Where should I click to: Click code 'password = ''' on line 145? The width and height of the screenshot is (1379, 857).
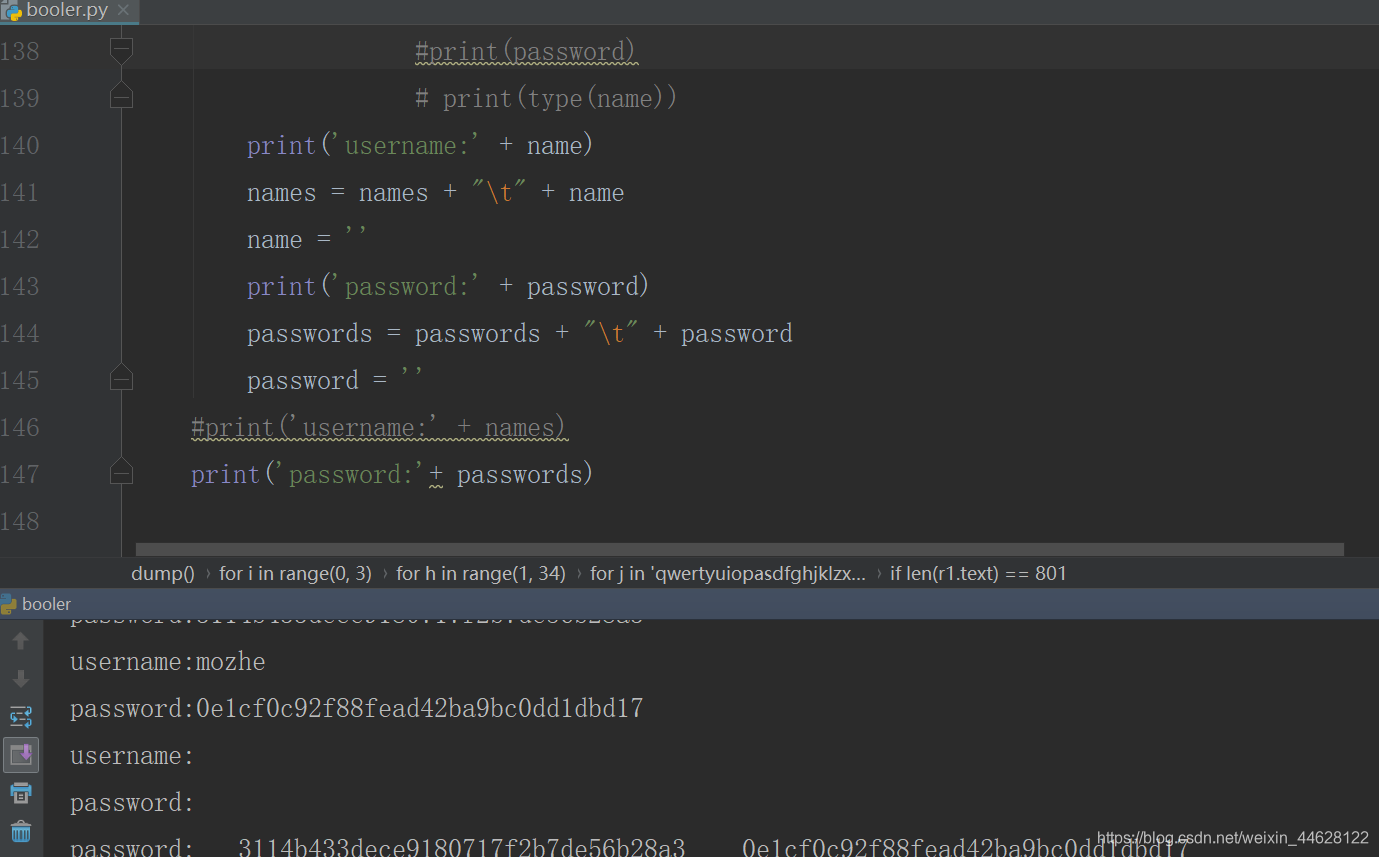click(x=335, y=381)
